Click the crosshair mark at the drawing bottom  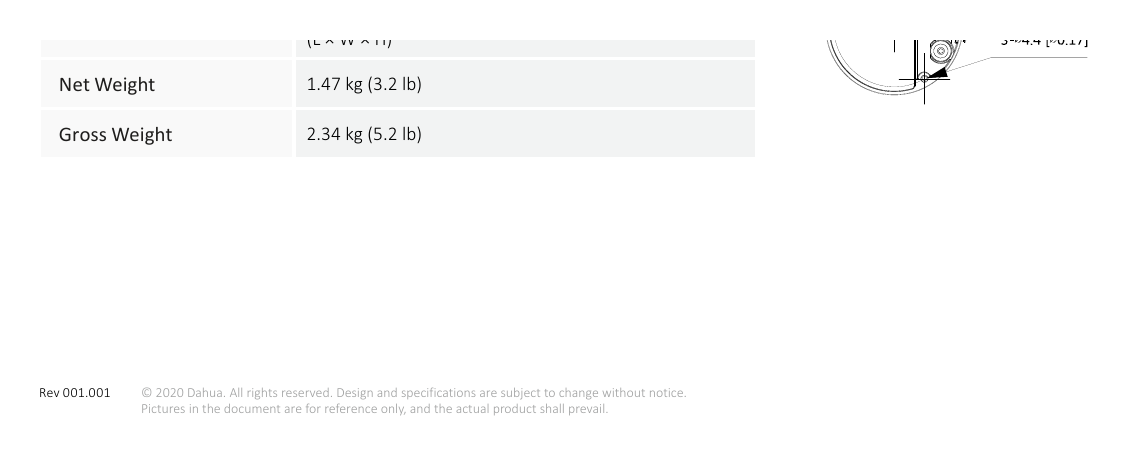(924, 79)
